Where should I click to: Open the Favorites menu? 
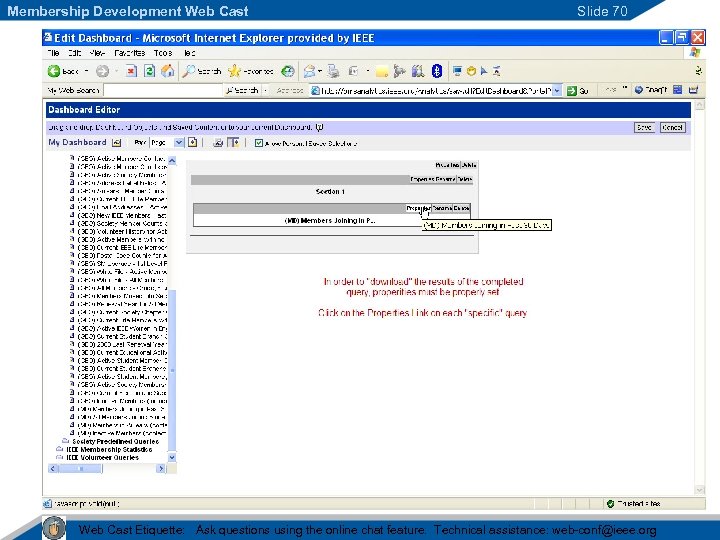click(x=129, y=53)
